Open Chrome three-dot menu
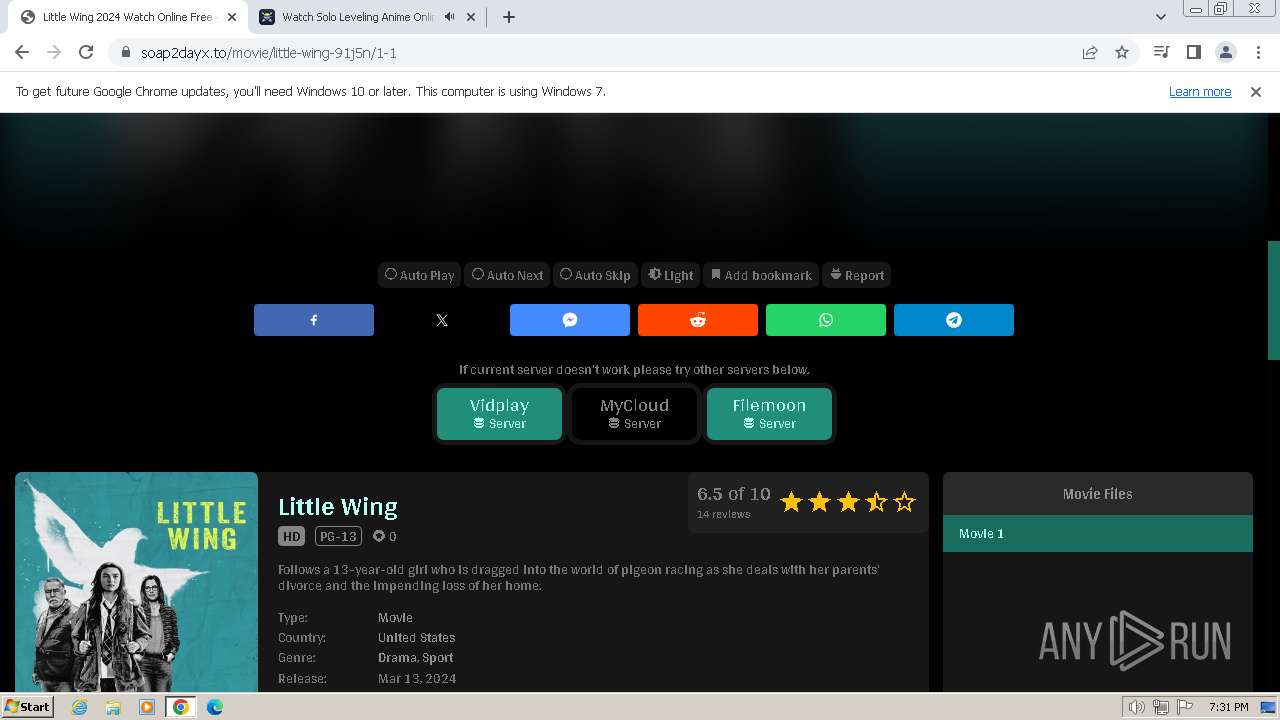 click(x=1258, y=53)
